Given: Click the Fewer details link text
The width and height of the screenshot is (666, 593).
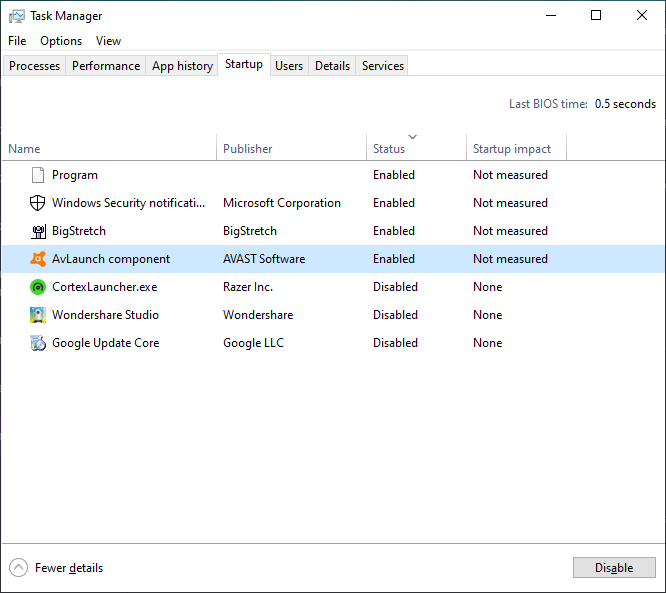Looking at the screenshot, I should point(69,568).
